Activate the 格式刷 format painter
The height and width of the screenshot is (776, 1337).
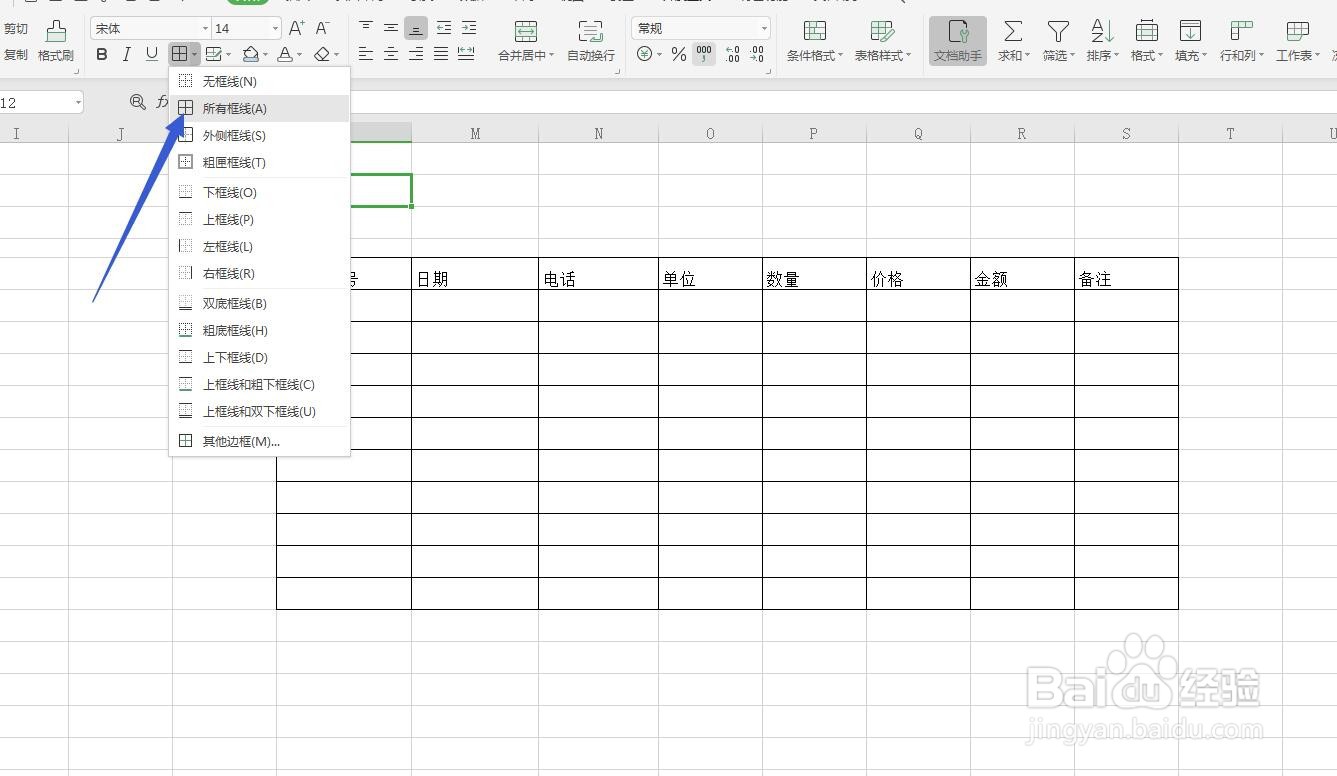[x=55, y=40]
